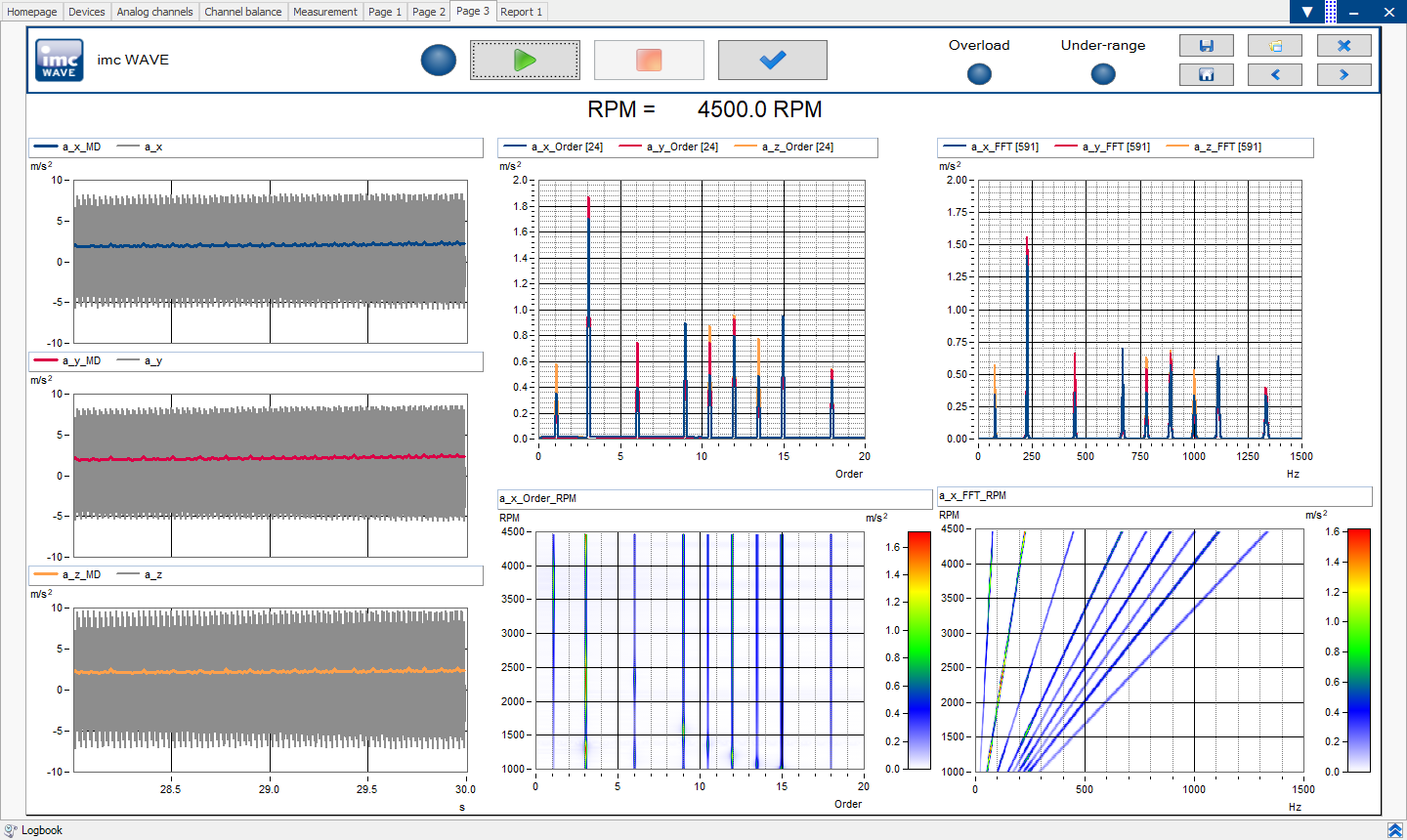Click the Under-range indicator light

[1103, 74]
